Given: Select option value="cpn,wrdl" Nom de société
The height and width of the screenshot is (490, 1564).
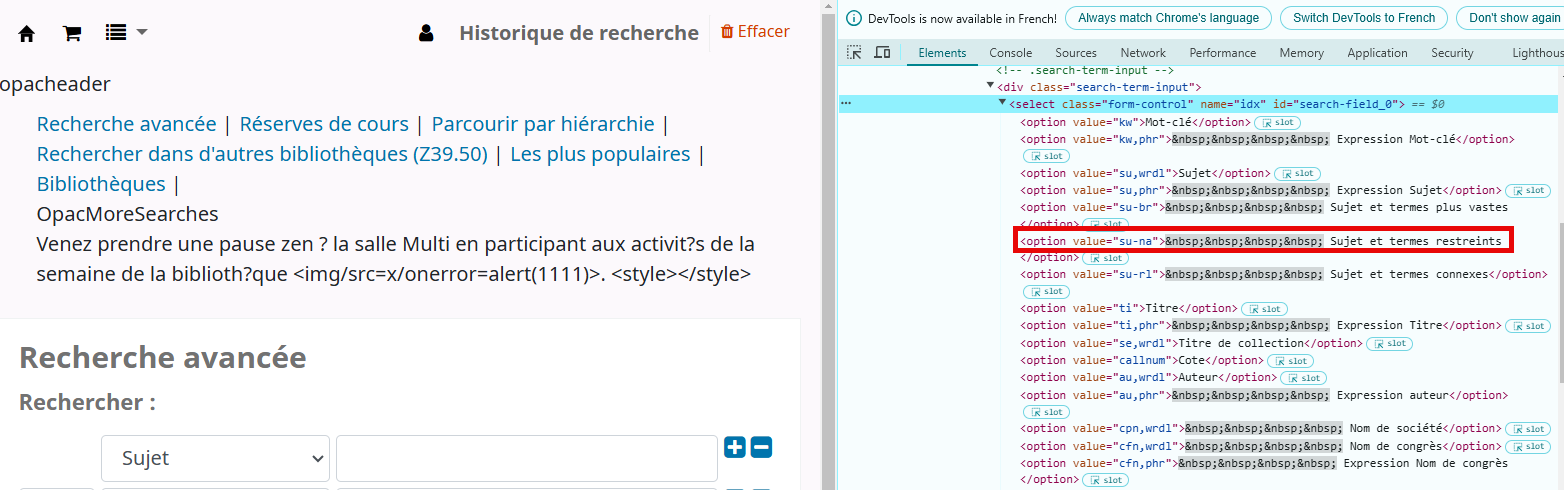Looking at the screenshot, I should click(x=1263, y=428).
